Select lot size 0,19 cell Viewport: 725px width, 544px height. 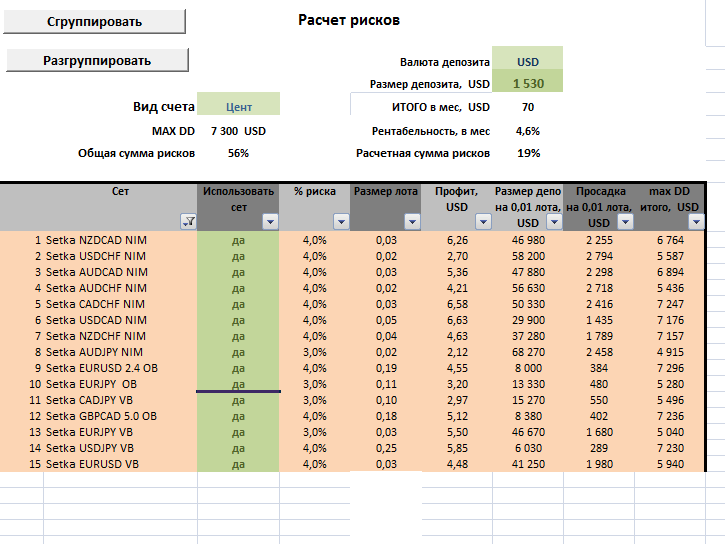click(x=386, y=368)
